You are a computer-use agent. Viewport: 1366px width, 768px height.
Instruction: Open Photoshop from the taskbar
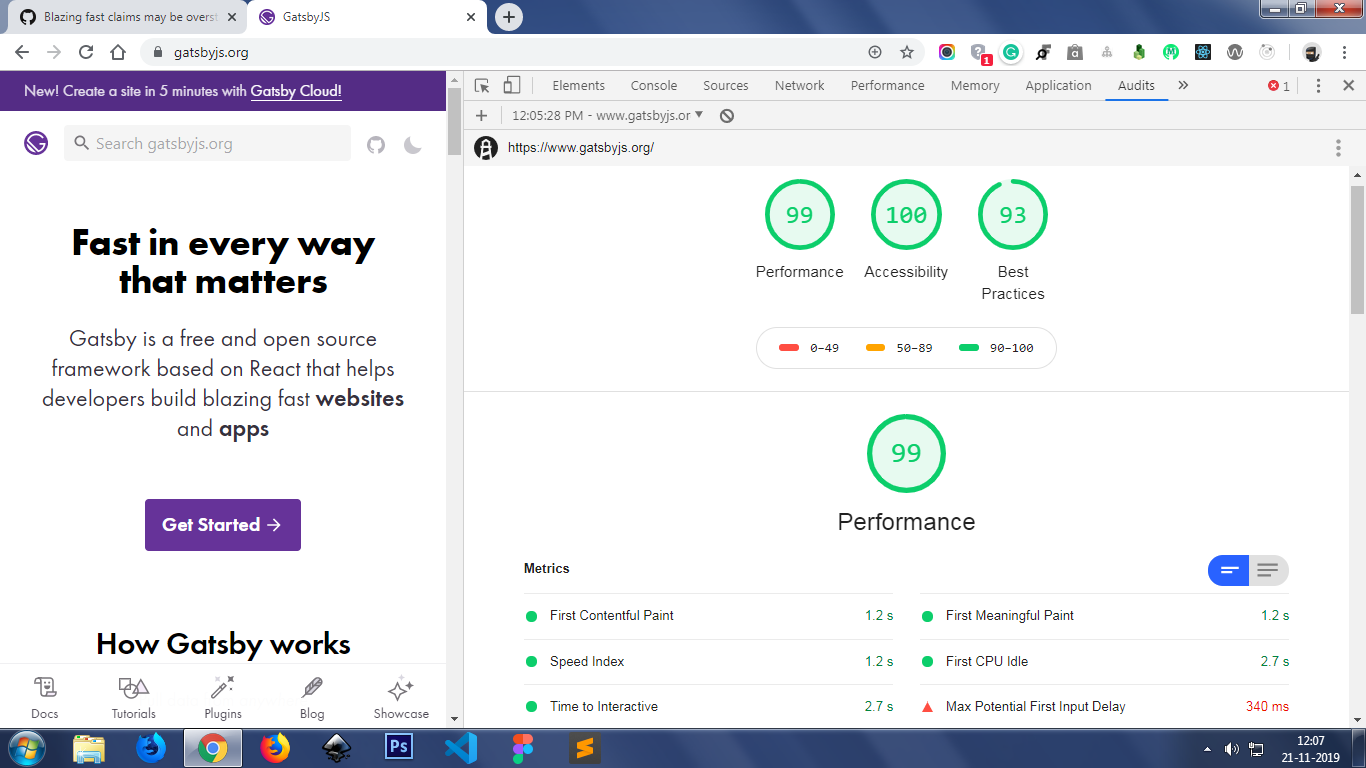click(399, 748)
